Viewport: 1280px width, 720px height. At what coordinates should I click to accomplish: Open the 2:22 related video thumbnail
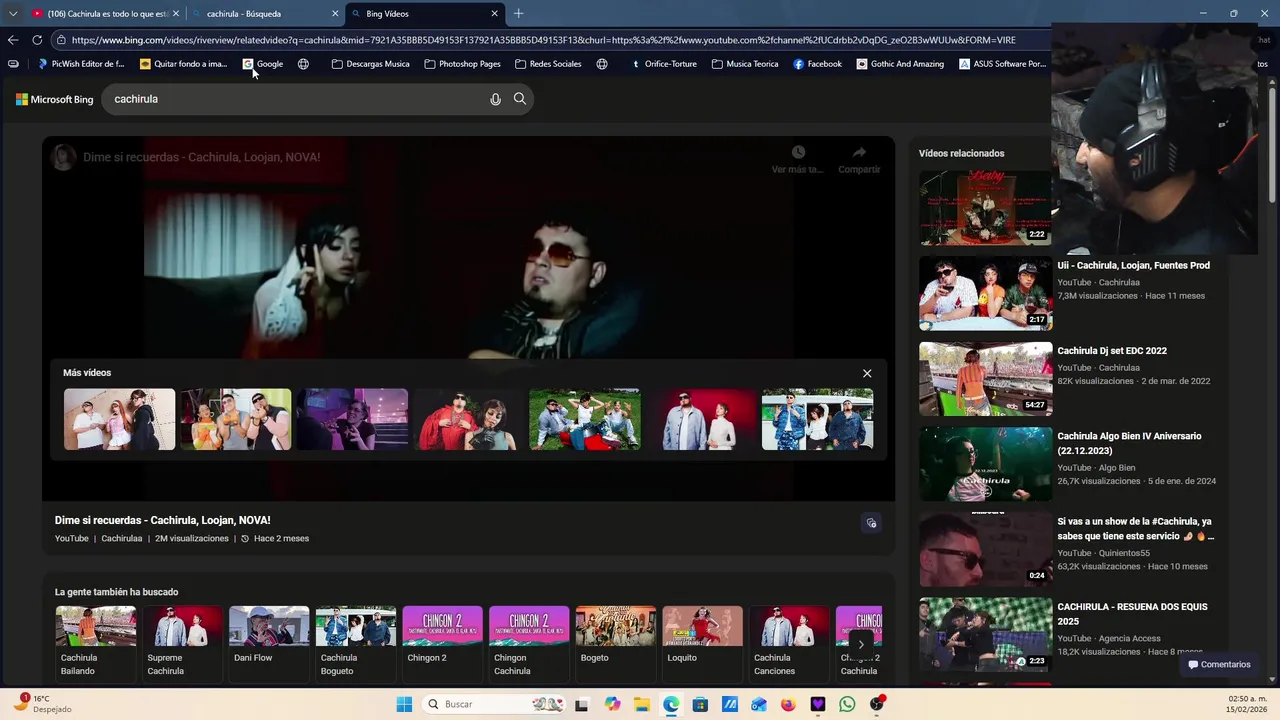[985, 208]
